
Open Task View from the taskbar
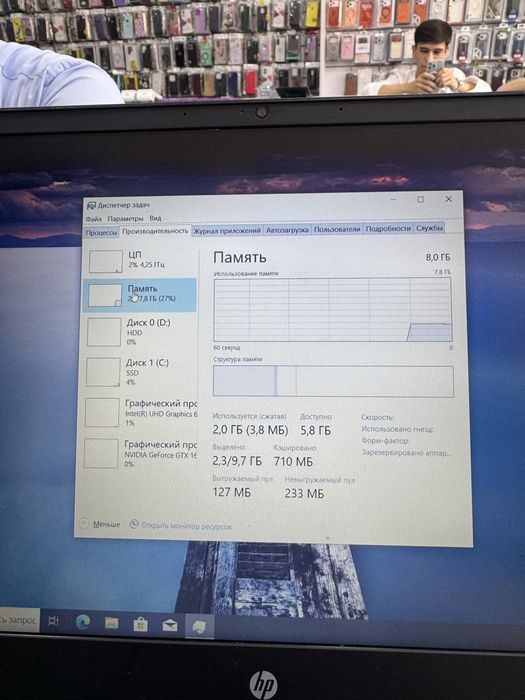[x=54, y=621]
